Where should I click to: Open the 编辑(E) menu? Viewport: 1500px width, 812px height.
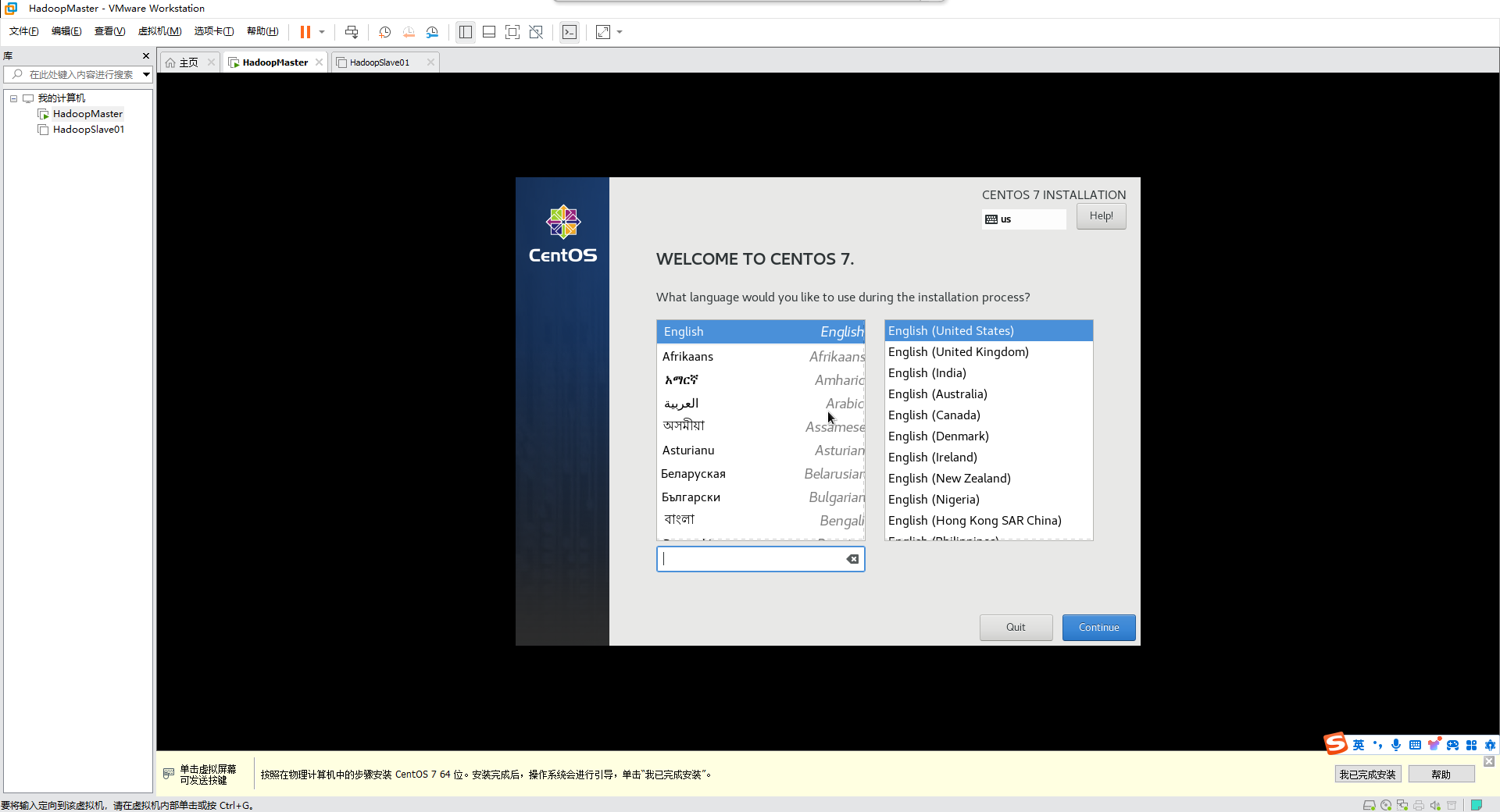66,31
